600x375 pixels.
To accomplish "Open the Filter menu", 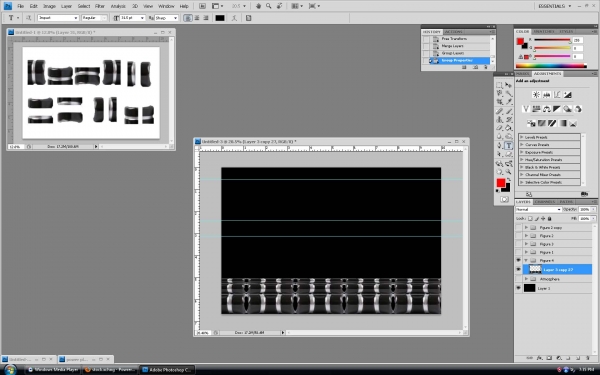I will tap(100, 6).
